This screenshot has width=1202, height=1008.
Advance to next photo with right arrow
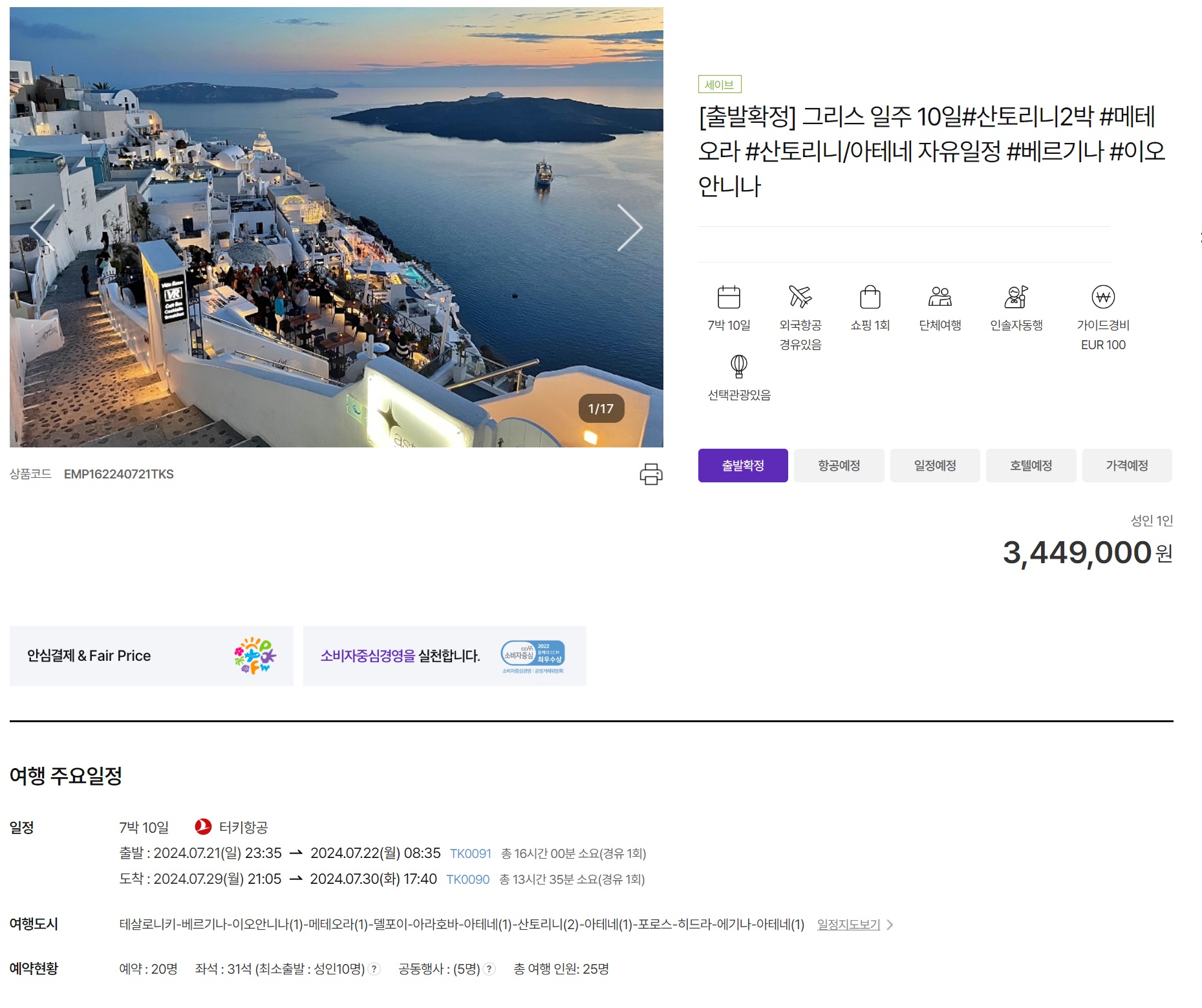click(630, 228)
